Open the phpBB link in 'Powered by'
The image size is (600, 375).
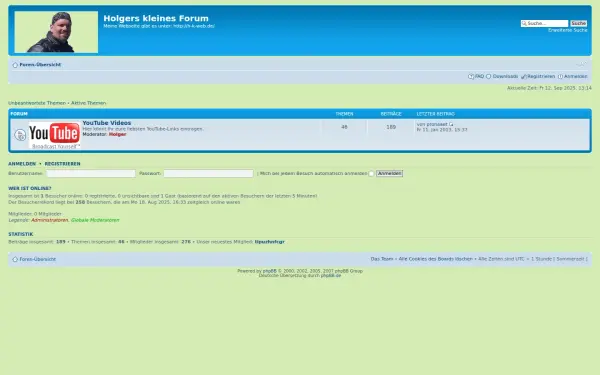[x=269, y=271]
